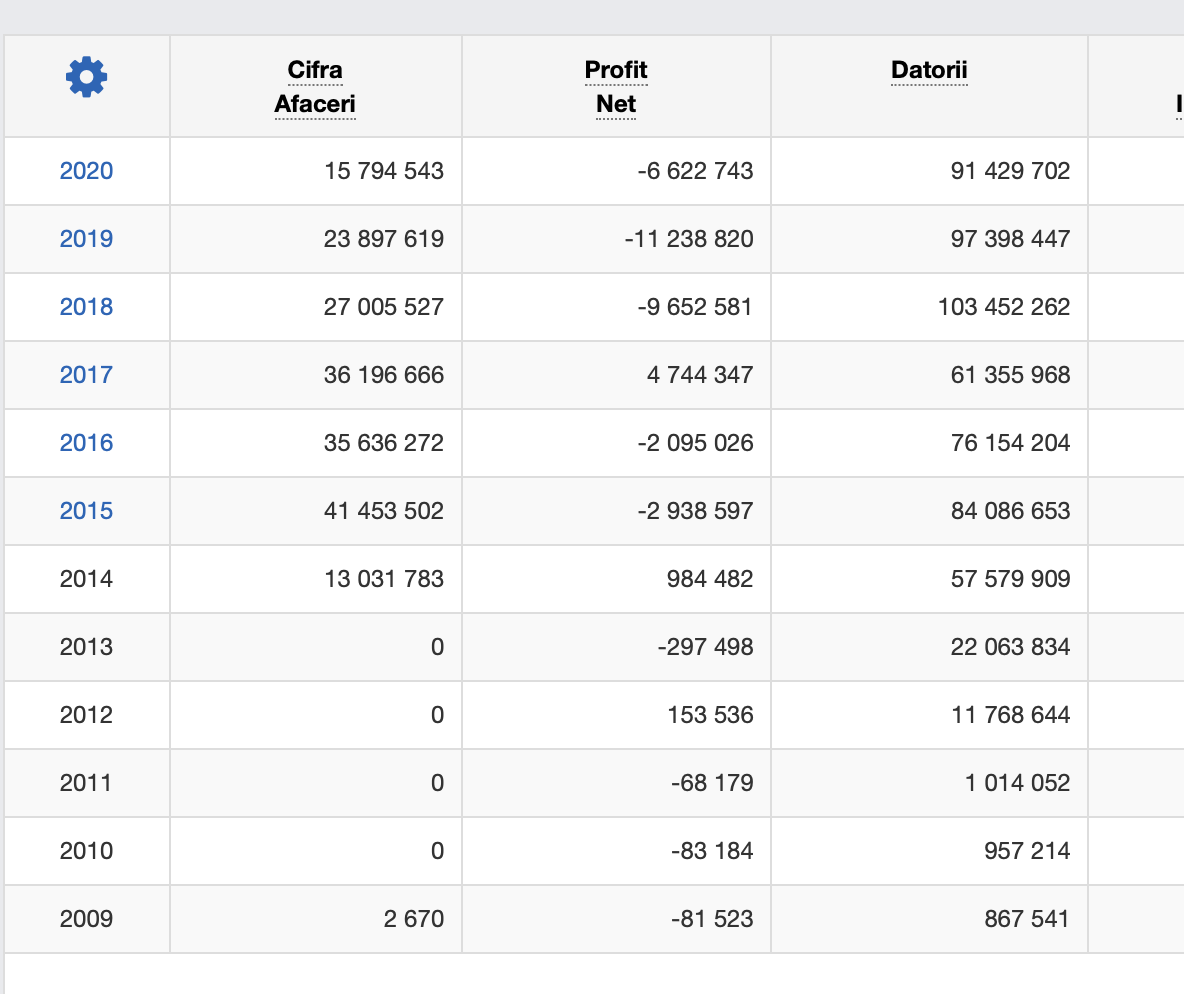Select the 867 541 debt cell
Screen dimensions: 1184x994
pos(1026,919)
